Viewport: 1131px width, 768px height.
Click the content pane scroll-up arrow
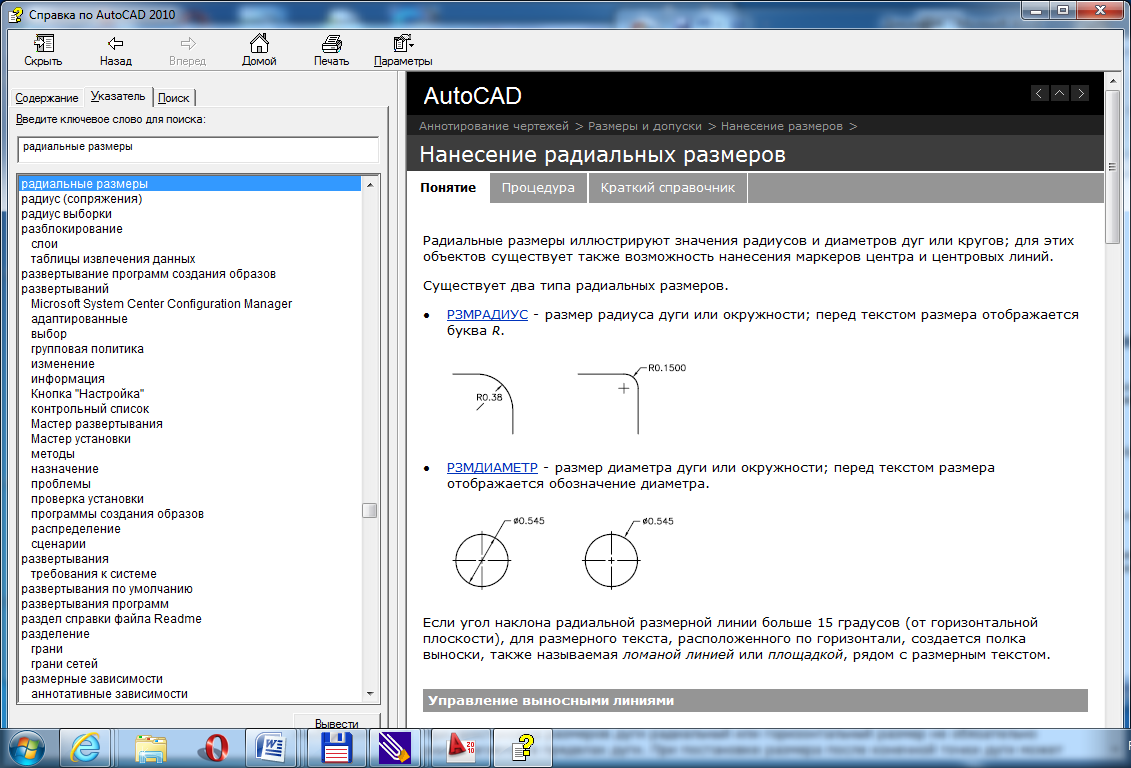pyautogui.click(x=1112, y=81)
